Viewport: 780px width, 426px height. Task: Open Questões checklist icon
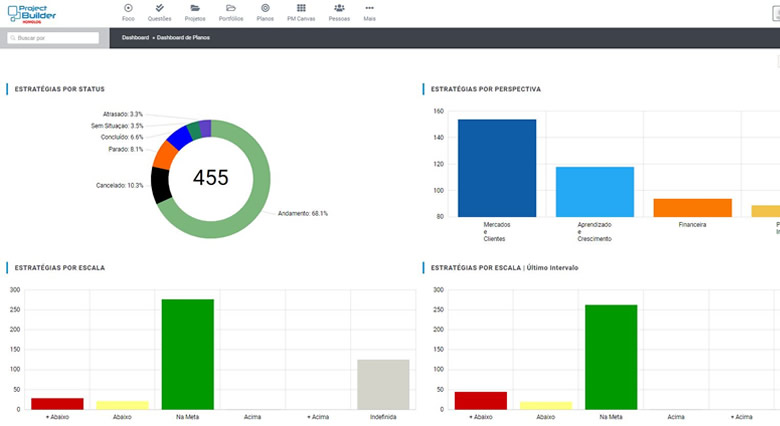[159, 8]
